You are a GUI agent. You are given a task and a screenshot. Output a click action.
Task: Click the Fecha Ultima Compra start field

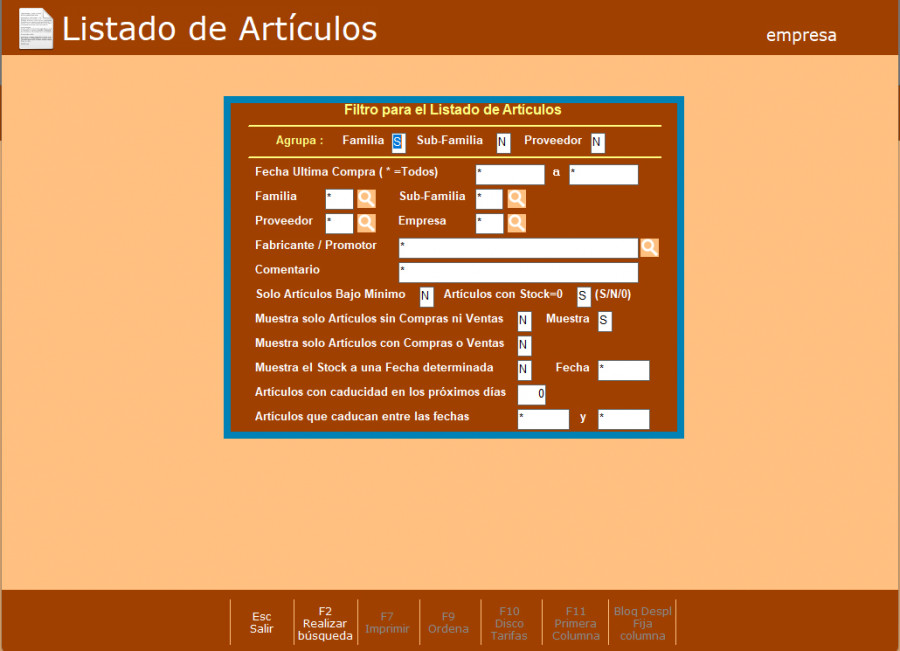pyautogui.click(x=510, y=175)
